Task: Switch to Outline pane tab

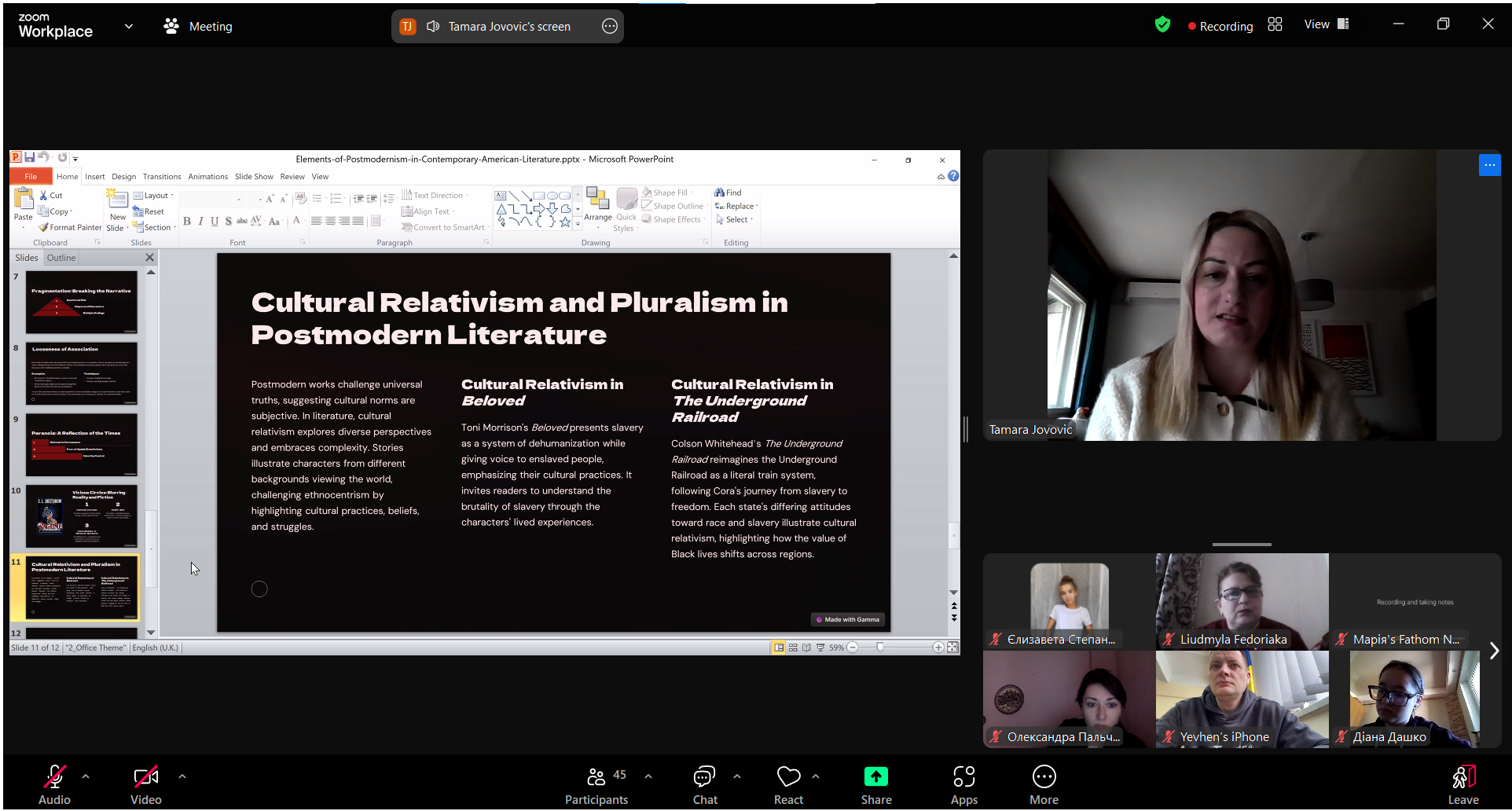Action: click(x=61, y=258)
